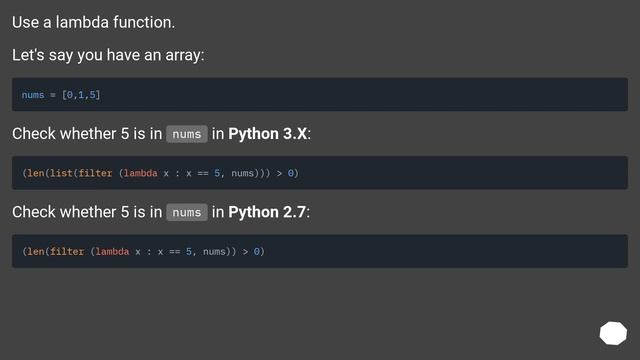Screen dimensions: 640x360
Task: Click the white octagon button at bottom right
Action: pyautogui.click(x=613, y=333)
